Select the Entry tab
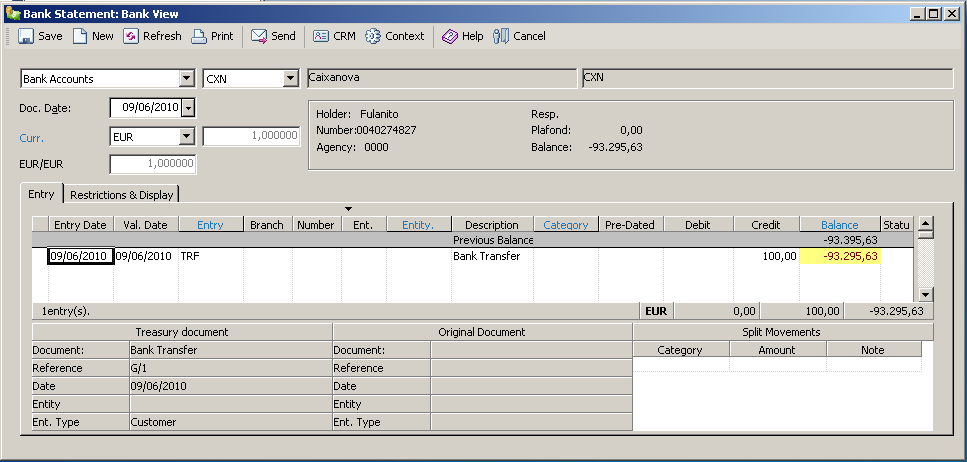This screenshot has width=967, height=462. tap(41, 194)
